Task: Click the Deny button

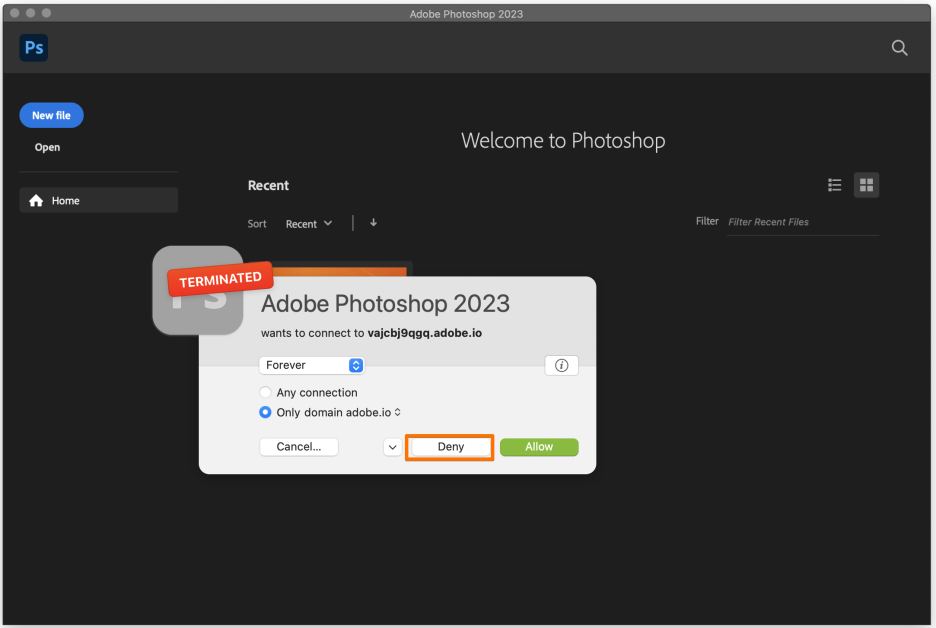Action: [x=450, y=447]
